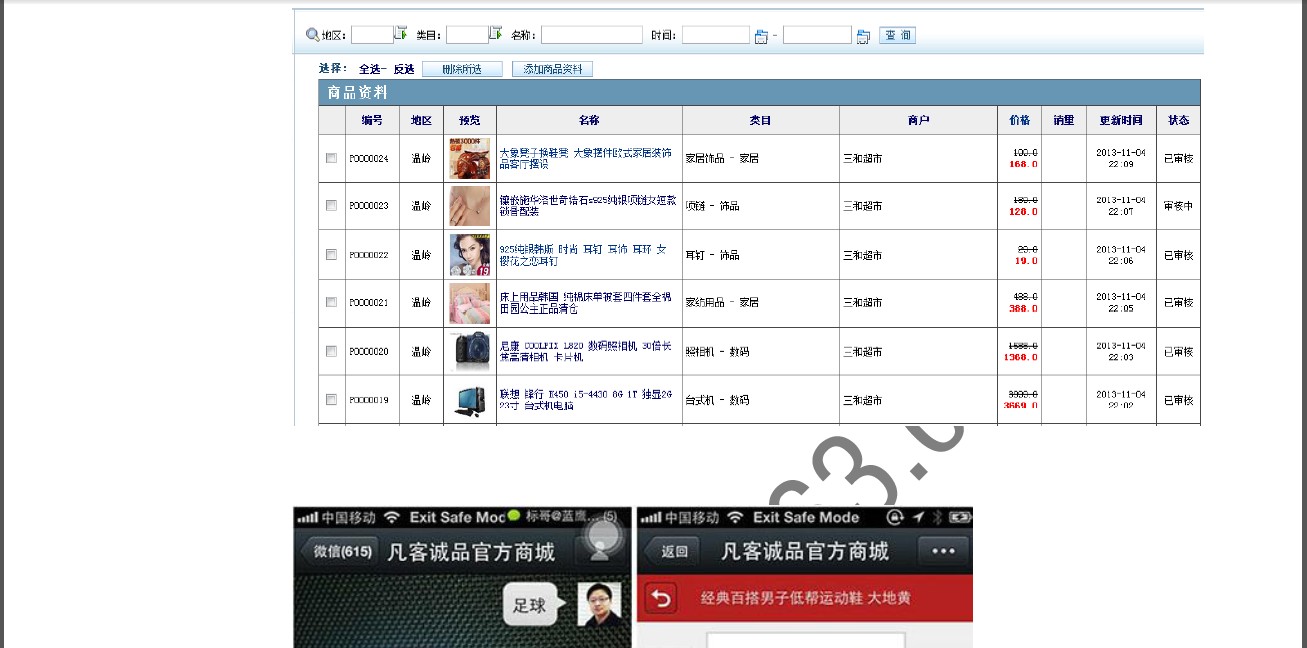Tick the checkbox for product P0000024
This screenshot has width=1307, height=648.
click(x=331, y=158)
